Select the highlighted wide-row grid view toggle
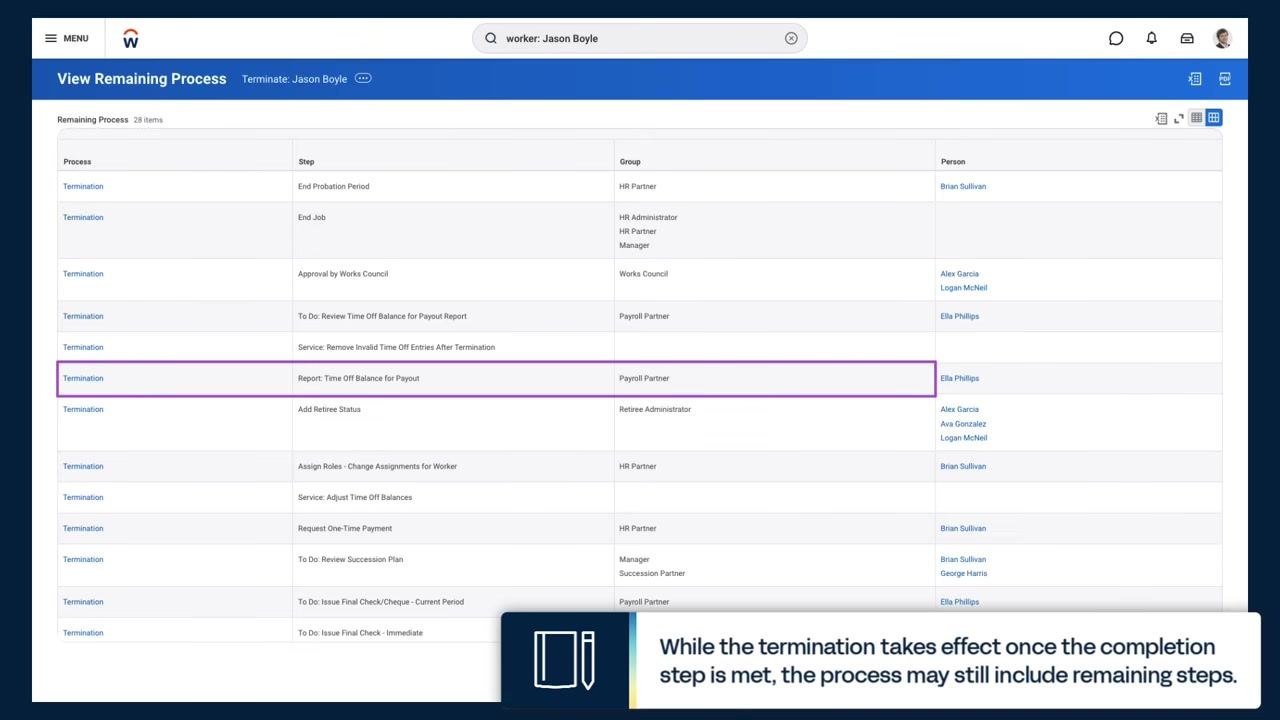The height and width of the screenshot is (720, 1280). tap(1214, 118)
